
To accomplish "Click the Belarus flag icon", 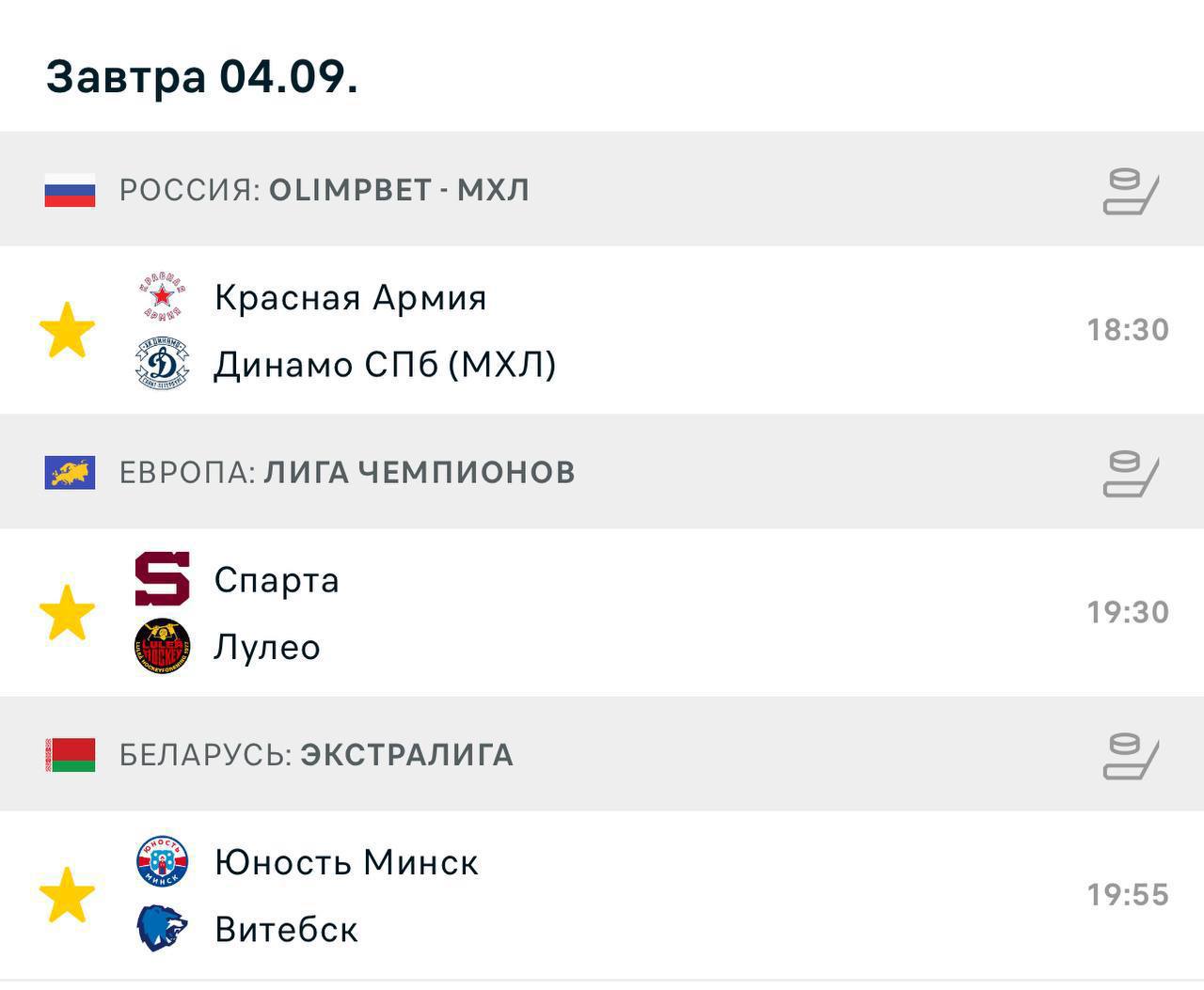I will (70, 755).
